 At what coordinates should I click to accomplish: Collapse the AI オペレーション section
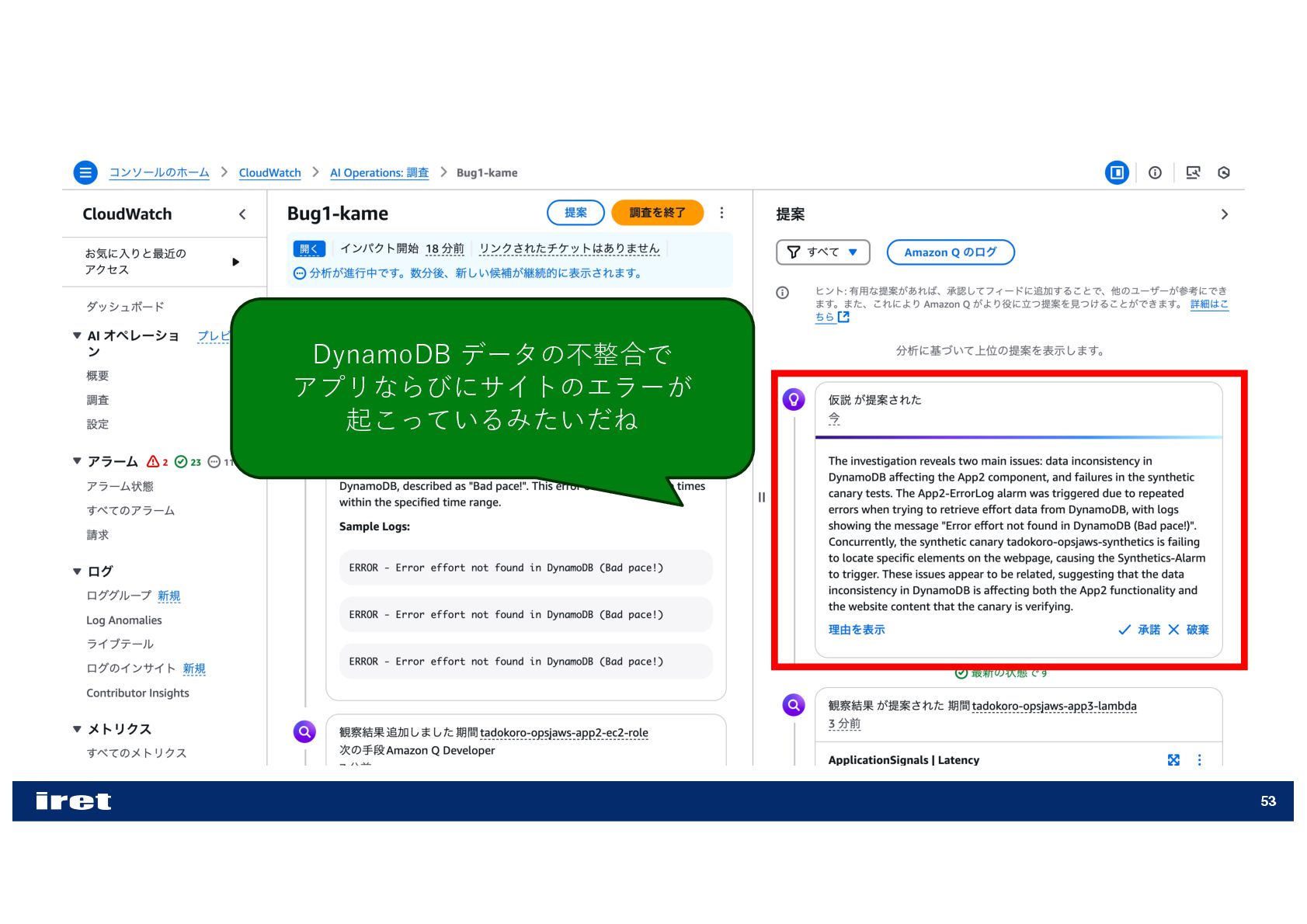pos(77,335)
